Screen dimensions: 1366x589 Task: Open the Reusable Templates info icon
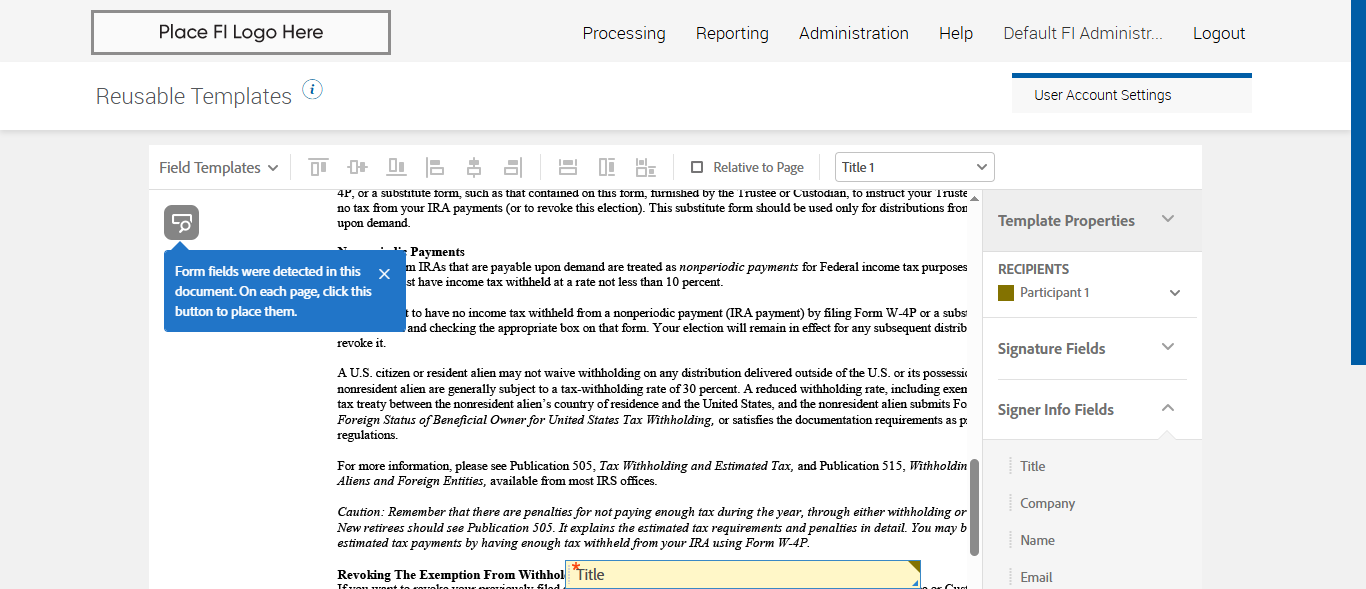[x=313, y=90]
